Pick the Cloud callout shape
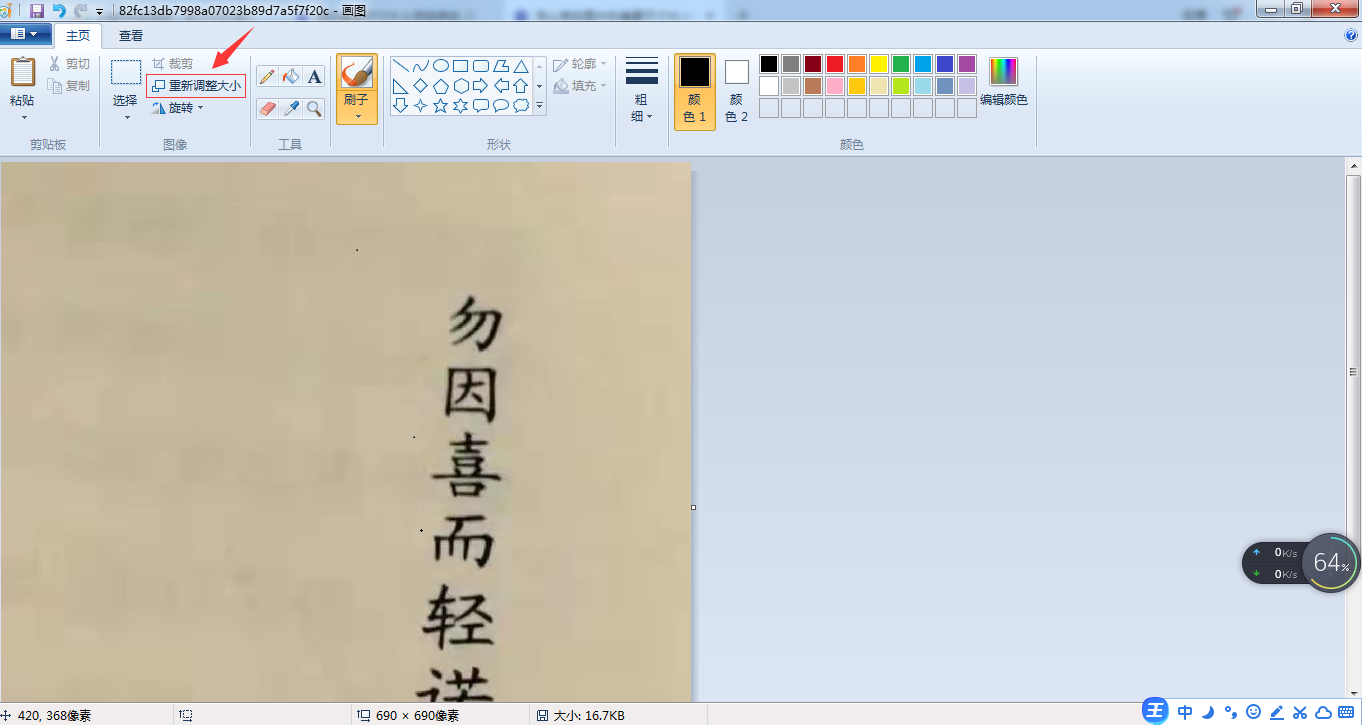 pos(520,105)
